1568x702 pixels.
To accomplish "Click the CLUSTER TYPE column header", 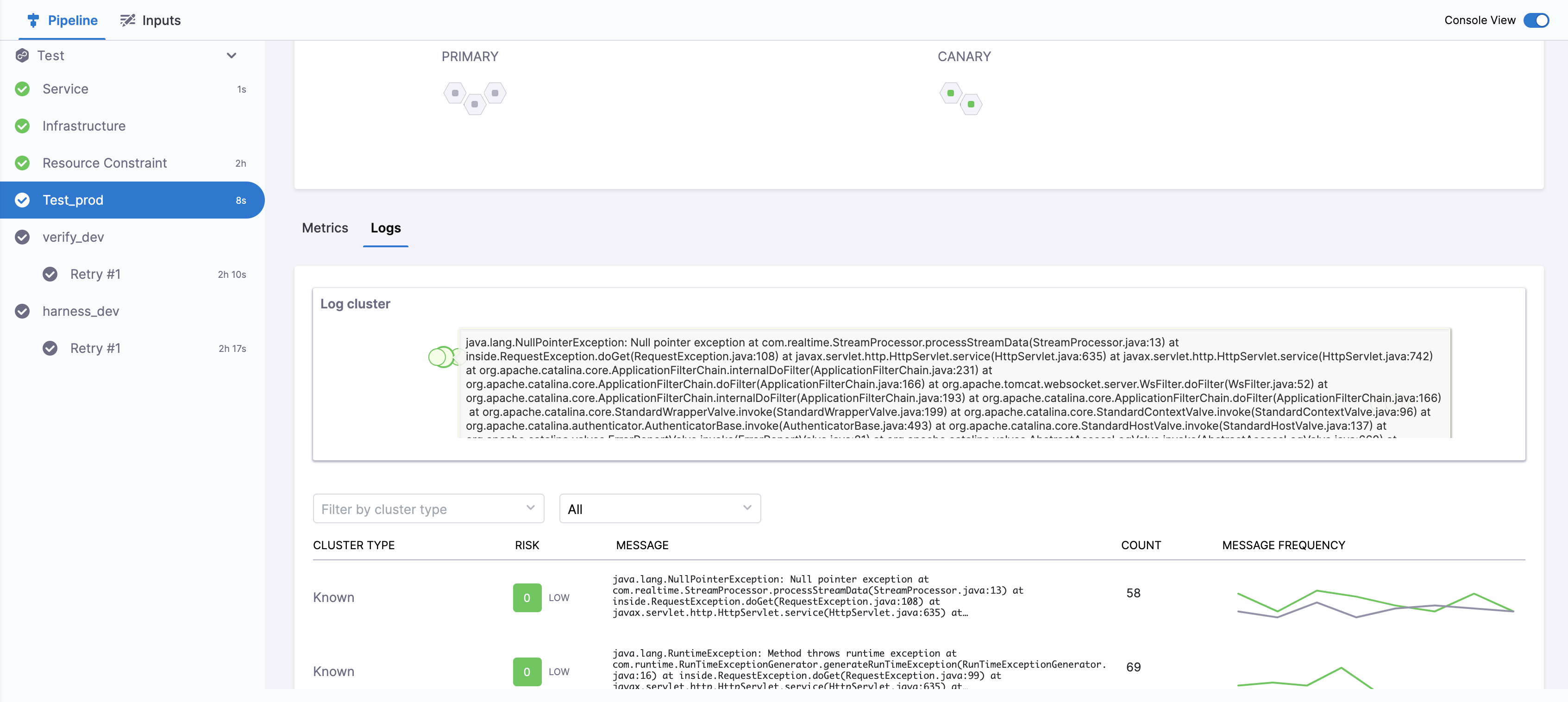I will (x=354, y=545).
